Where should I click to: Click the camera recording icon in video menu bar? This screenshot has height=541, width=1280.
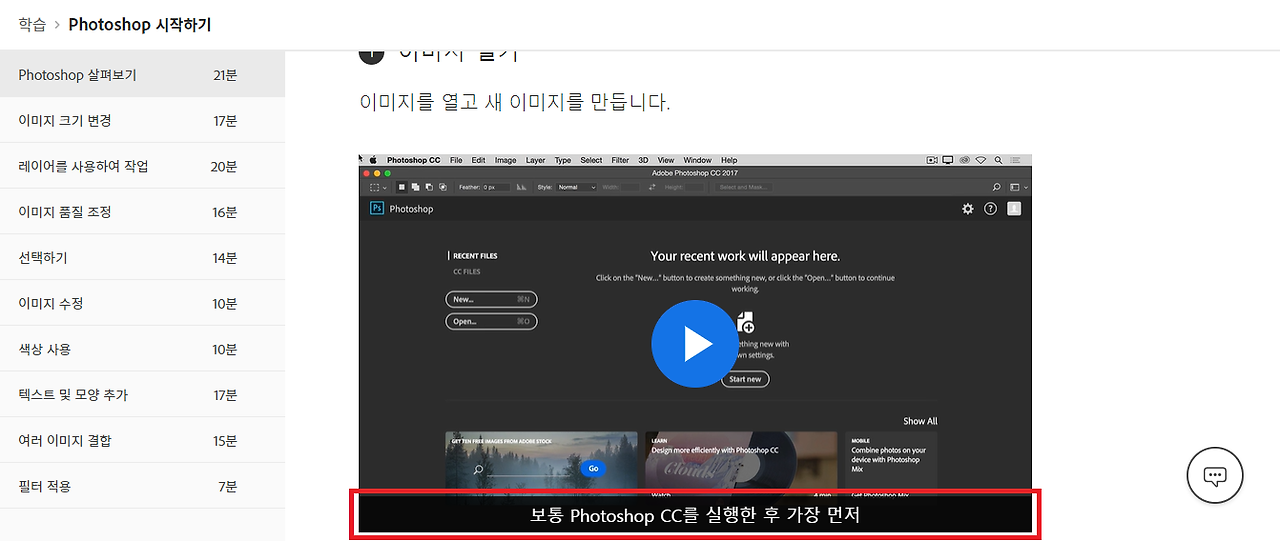932,160
